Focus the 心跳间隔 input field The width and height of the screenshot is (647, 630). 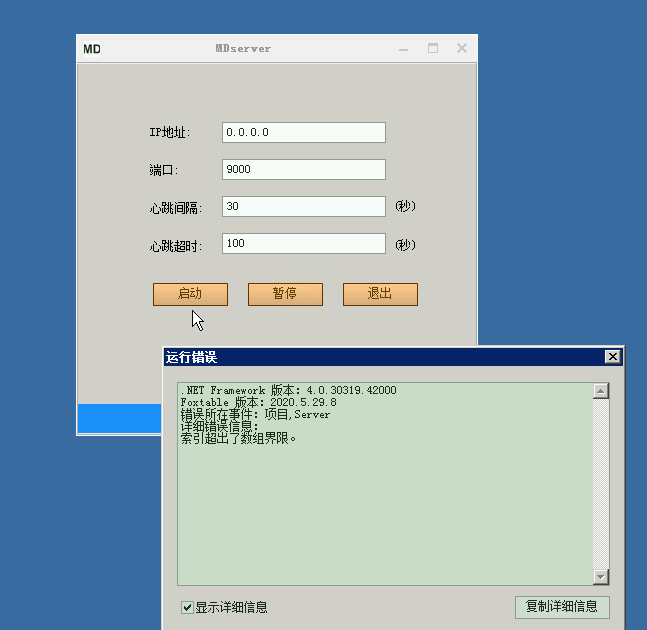304,206
